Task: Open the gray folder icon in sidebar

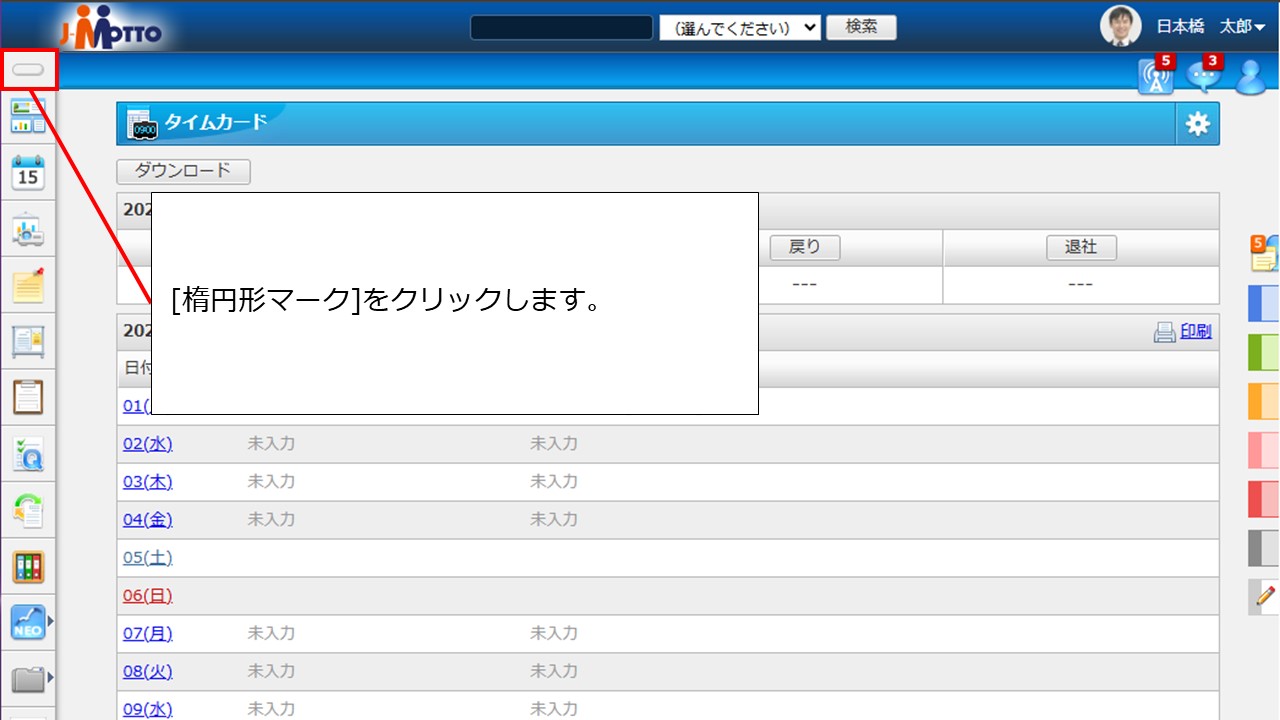Action: tap(28, 680)
